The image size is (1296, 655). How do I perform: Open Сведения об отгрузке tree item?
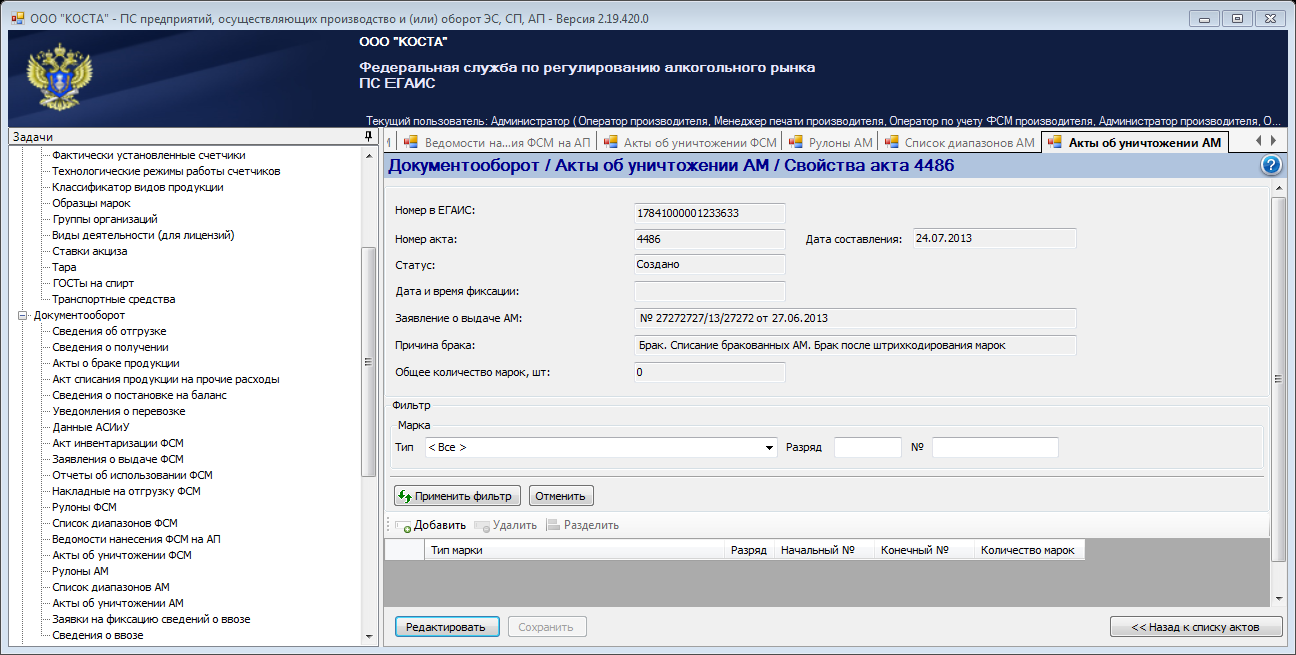click(x=109, y=331)
